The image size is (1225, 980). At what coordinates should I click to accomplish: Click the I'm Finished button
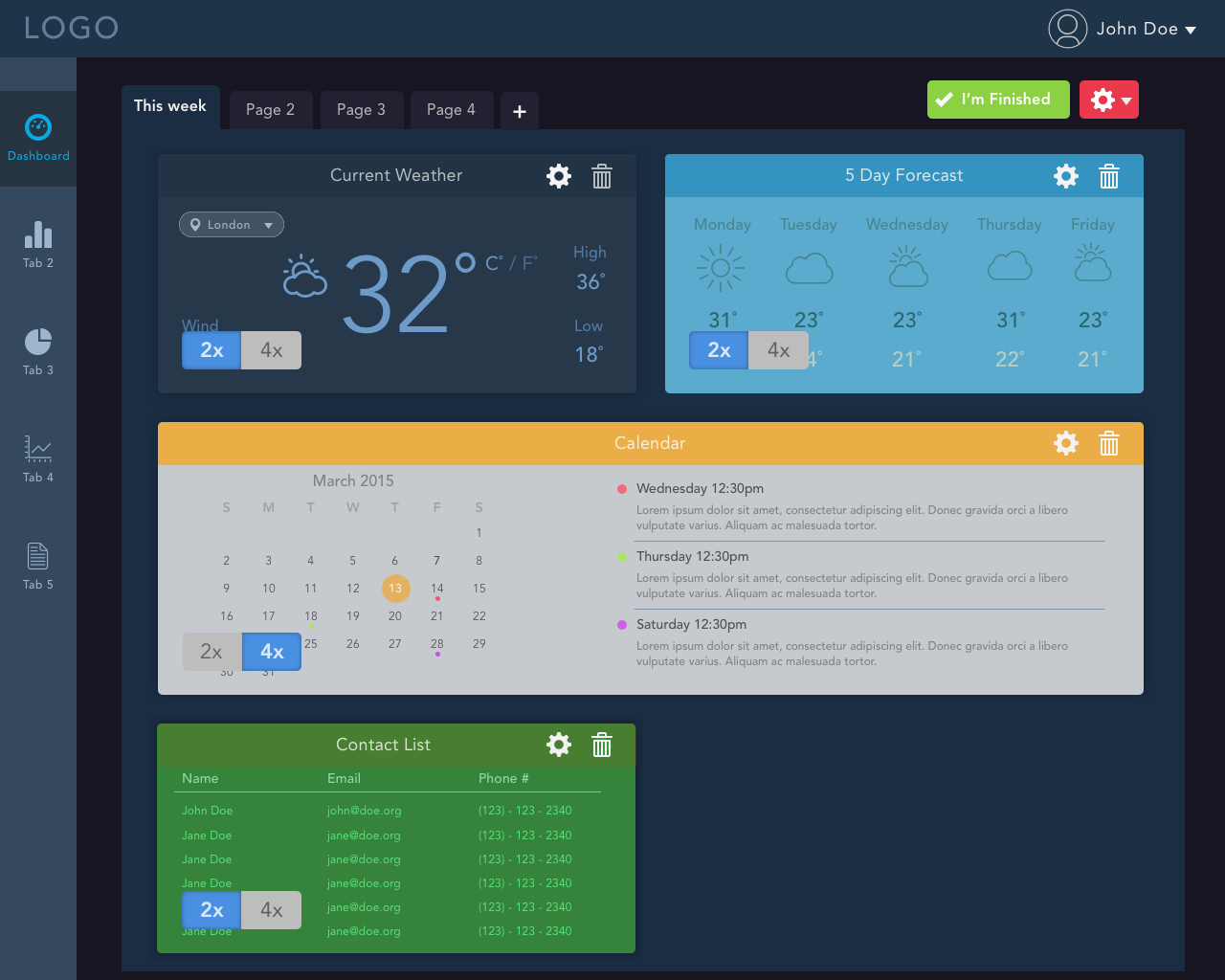998,100
